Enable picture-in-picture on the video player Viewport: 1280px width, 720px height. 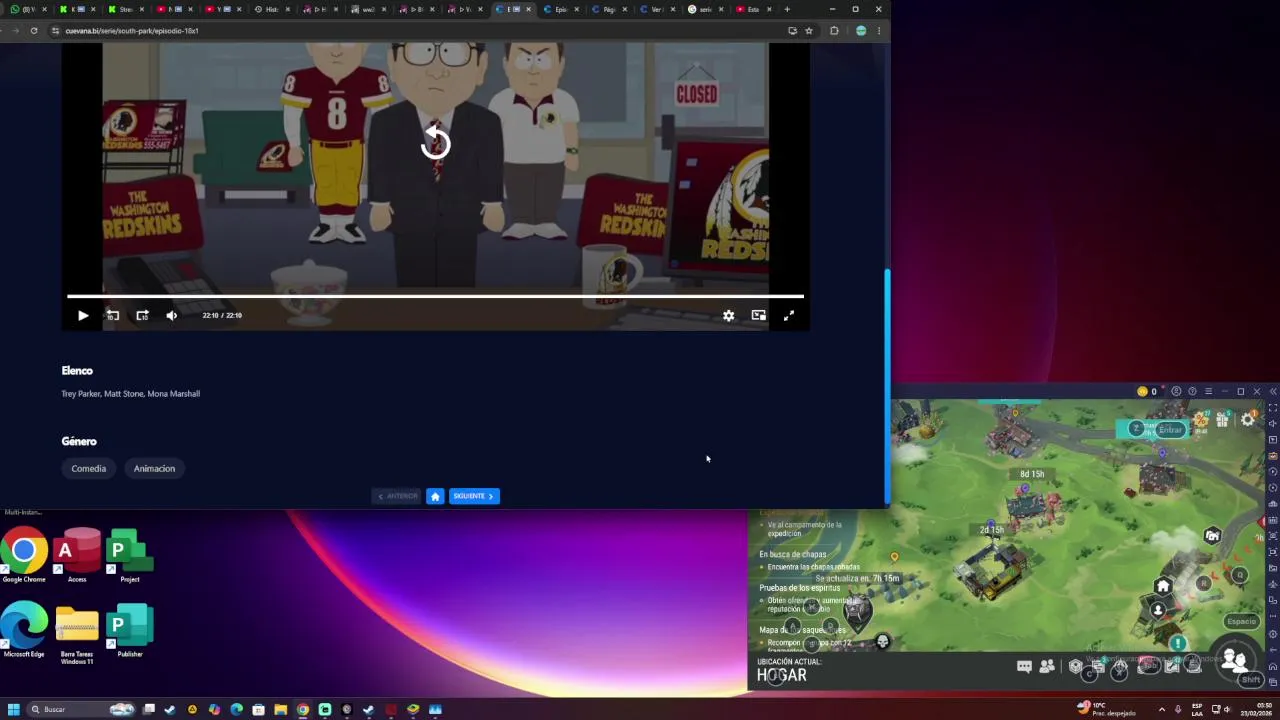point(759,315)
